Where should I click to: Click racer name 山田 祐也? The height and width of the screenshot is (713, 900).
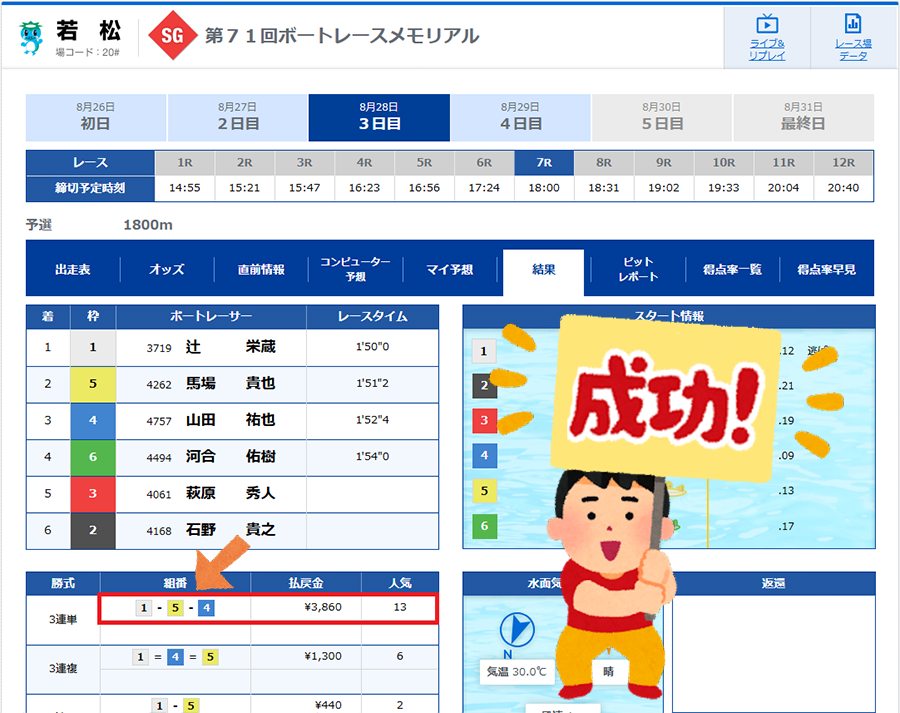click(231, 420)
